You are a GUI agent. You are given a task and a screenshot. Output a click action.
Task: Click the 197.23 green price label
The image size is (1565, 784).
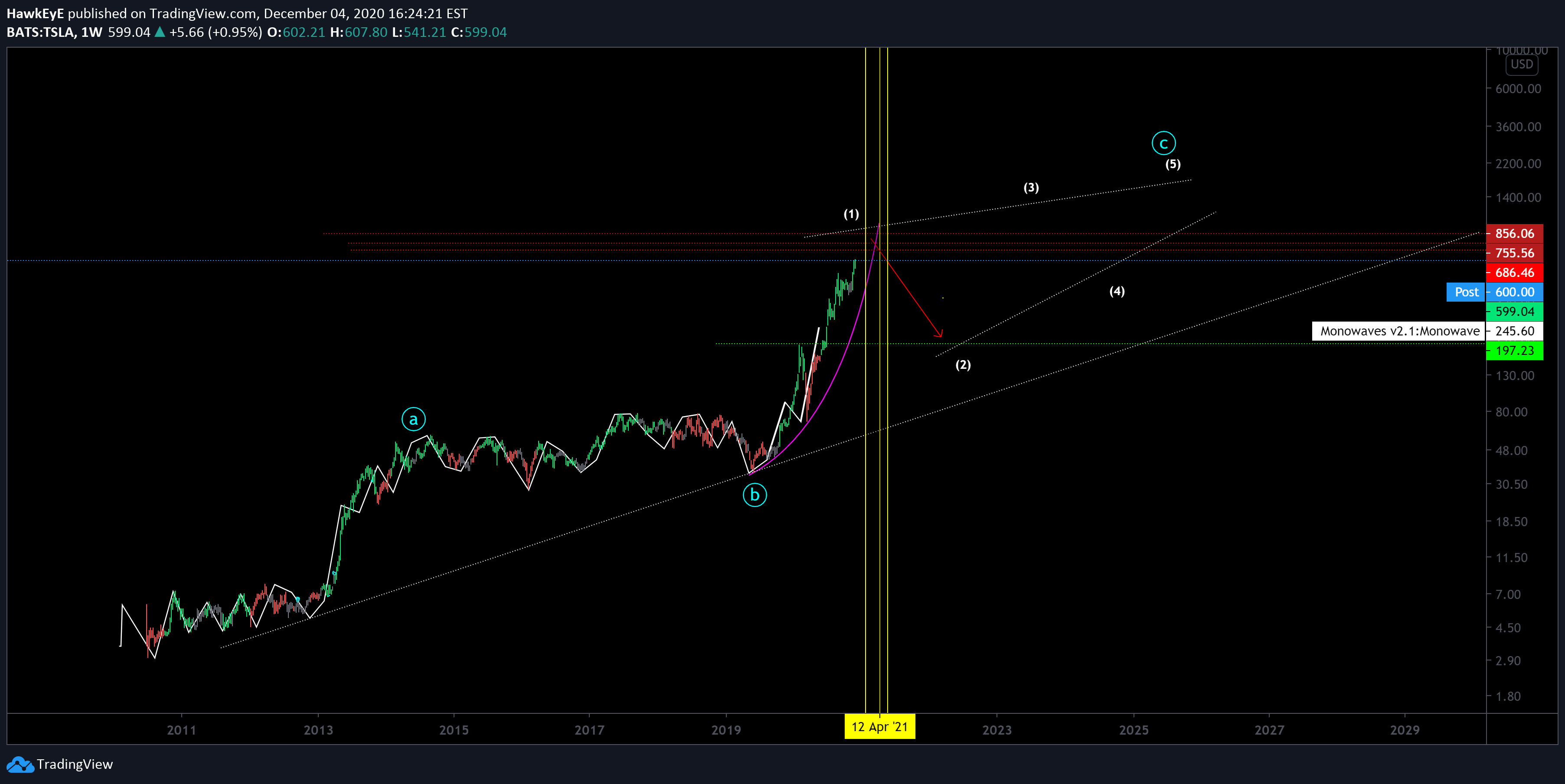click(1515, 351)
